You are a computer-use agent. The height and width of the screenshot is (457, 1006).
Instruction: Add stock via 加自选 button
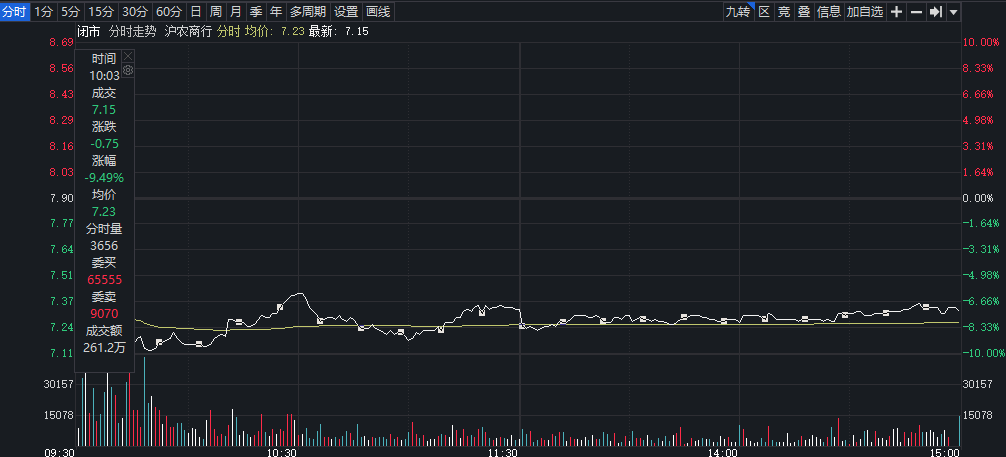tap(865, 12)
